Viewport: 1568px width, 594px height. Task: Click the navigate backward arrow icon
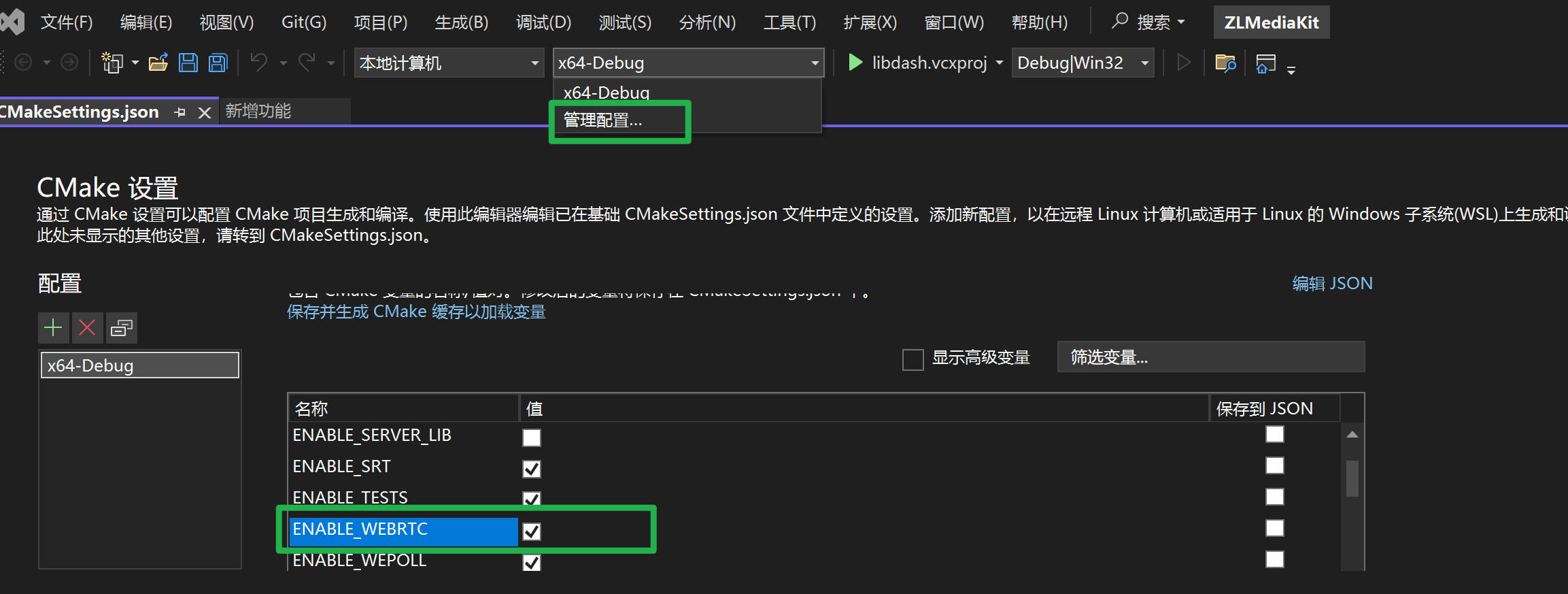click(x=23, y=63)
